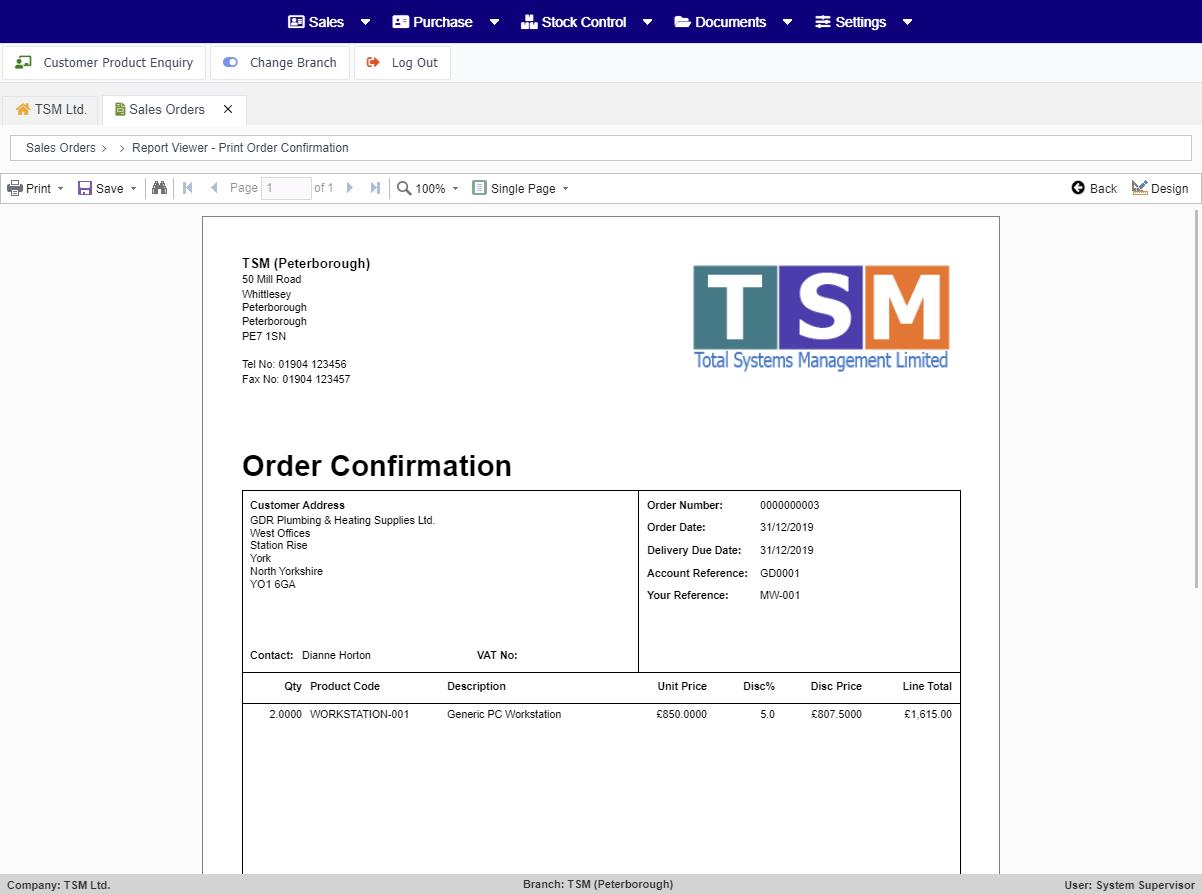Open the Purchase menu
Screen dimensions: 1202x894
point(432,22)
